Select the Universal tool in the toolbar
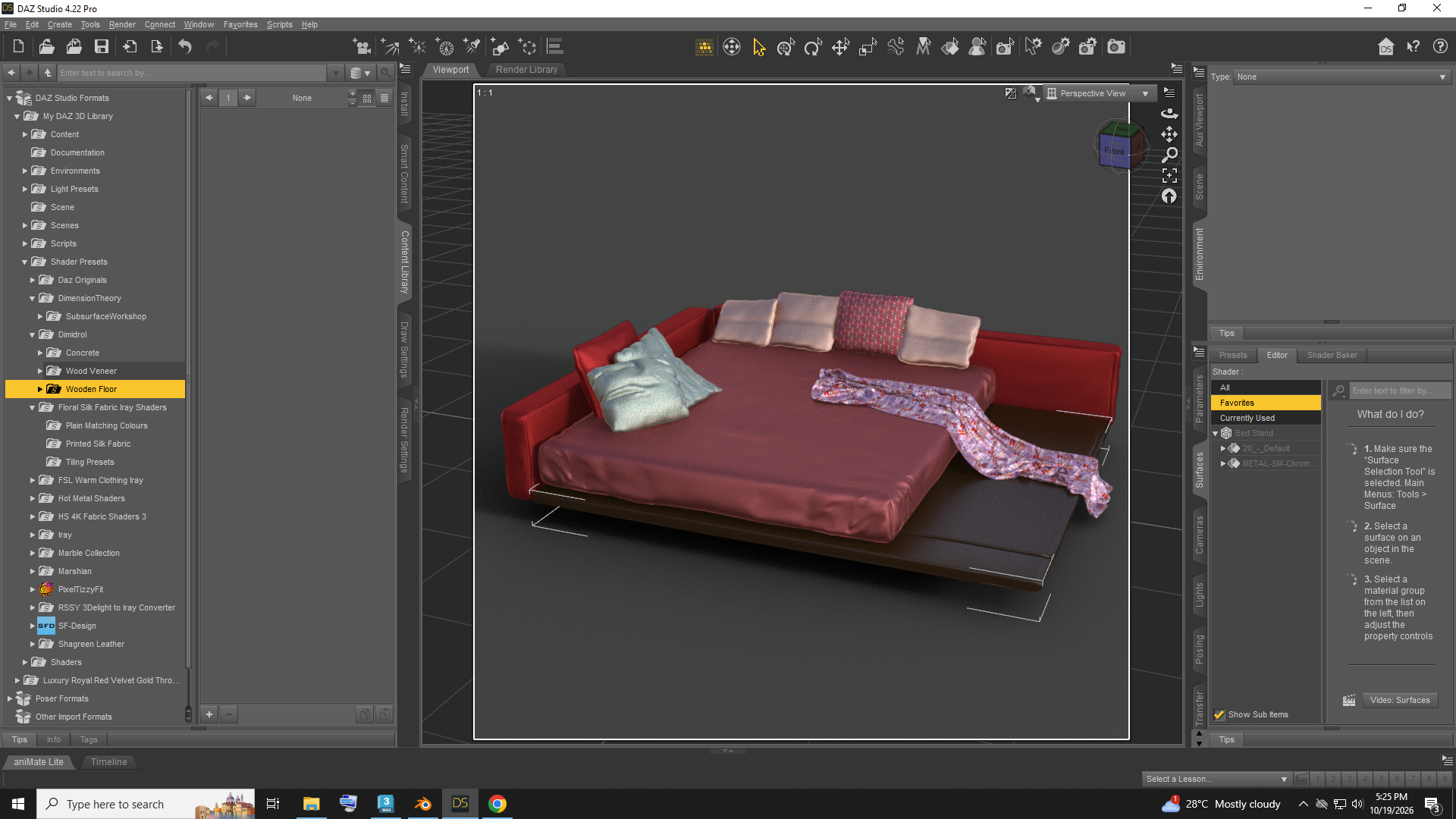 click(x=786, y=47)
